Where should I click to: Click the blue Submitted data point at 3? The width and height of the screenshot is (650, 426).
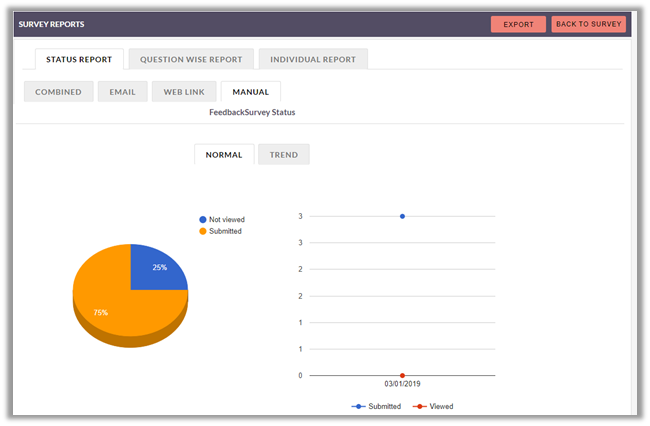pyautogui.click(x=402, y=216)
